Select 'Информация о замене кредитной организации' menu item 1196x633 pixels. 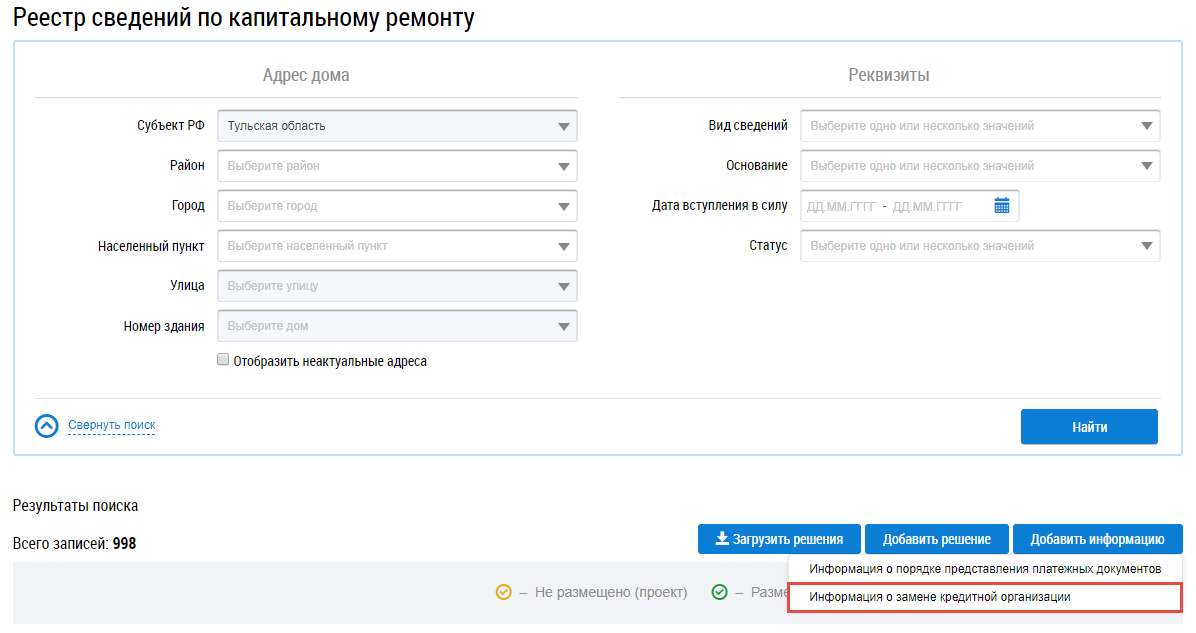coord(940,597)
